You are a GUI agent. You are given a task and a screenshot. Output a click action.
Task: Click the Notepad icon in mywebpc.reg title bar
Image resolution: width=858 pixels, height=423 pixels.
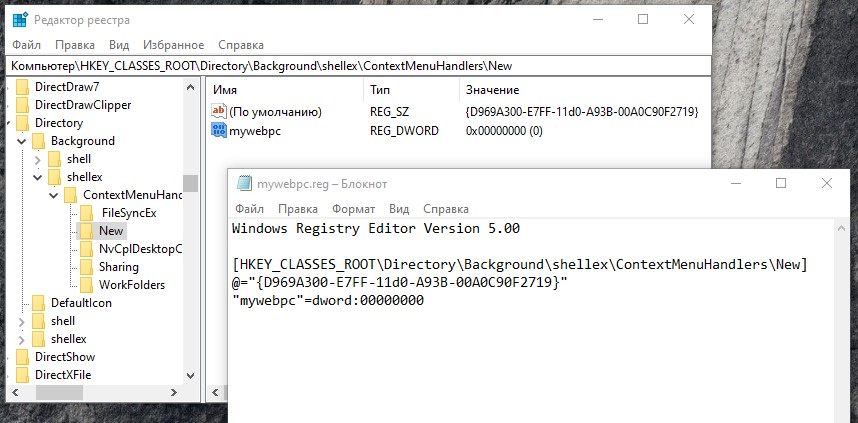244,184
